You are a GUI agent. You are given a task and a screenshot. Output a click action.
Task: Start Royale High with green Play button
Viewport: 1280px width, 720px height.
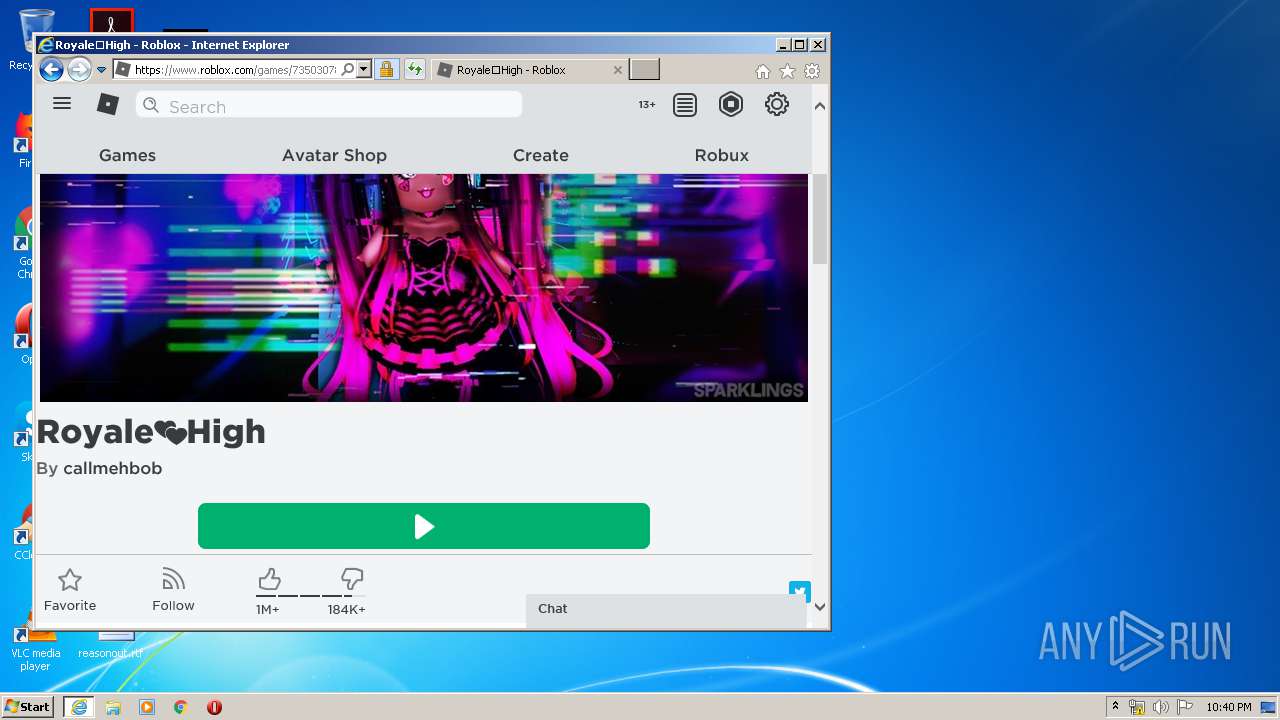coord(424,526)
